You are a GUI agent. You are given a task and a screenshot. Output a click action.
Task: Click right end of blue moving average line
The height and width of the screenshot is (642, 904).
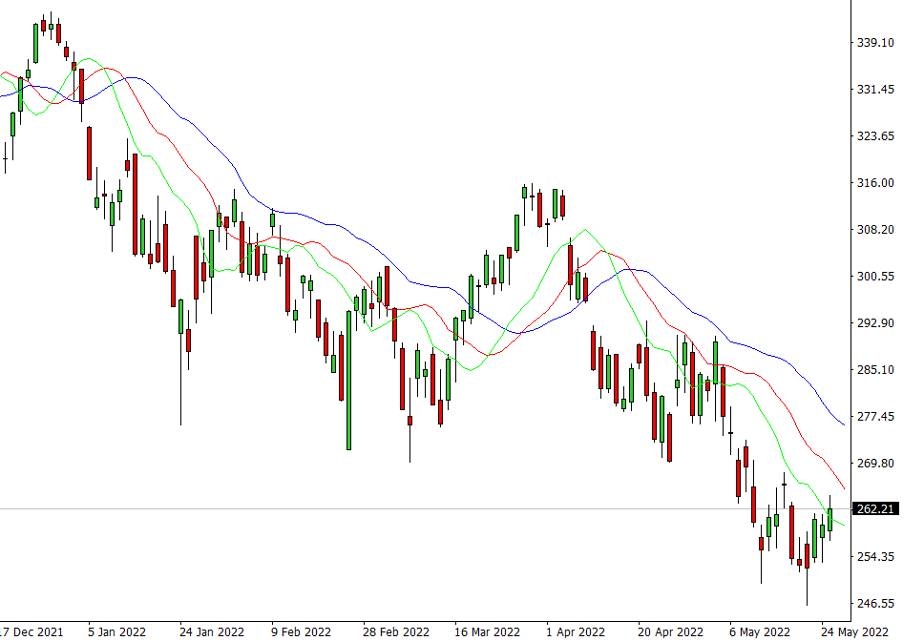coord(844,425)
